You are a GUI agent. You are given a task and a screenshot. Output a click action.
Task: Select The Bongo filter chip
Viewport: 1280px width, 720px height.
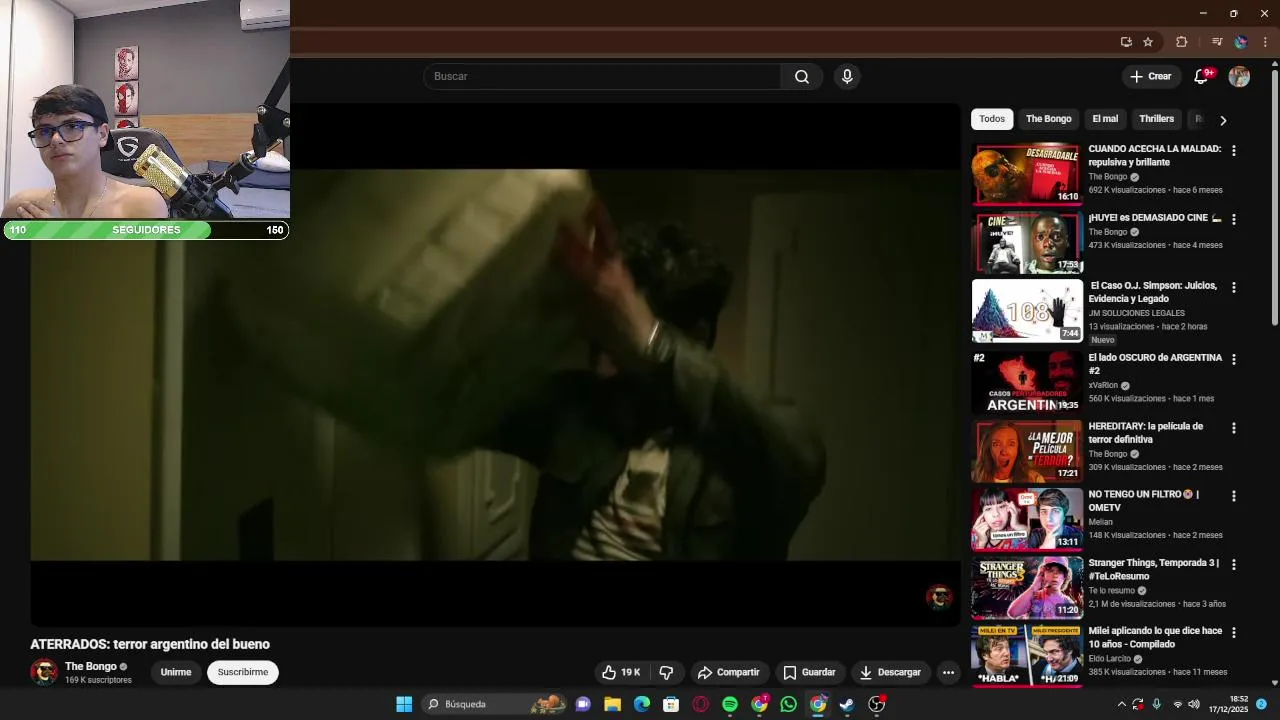tap(1048, 119)
